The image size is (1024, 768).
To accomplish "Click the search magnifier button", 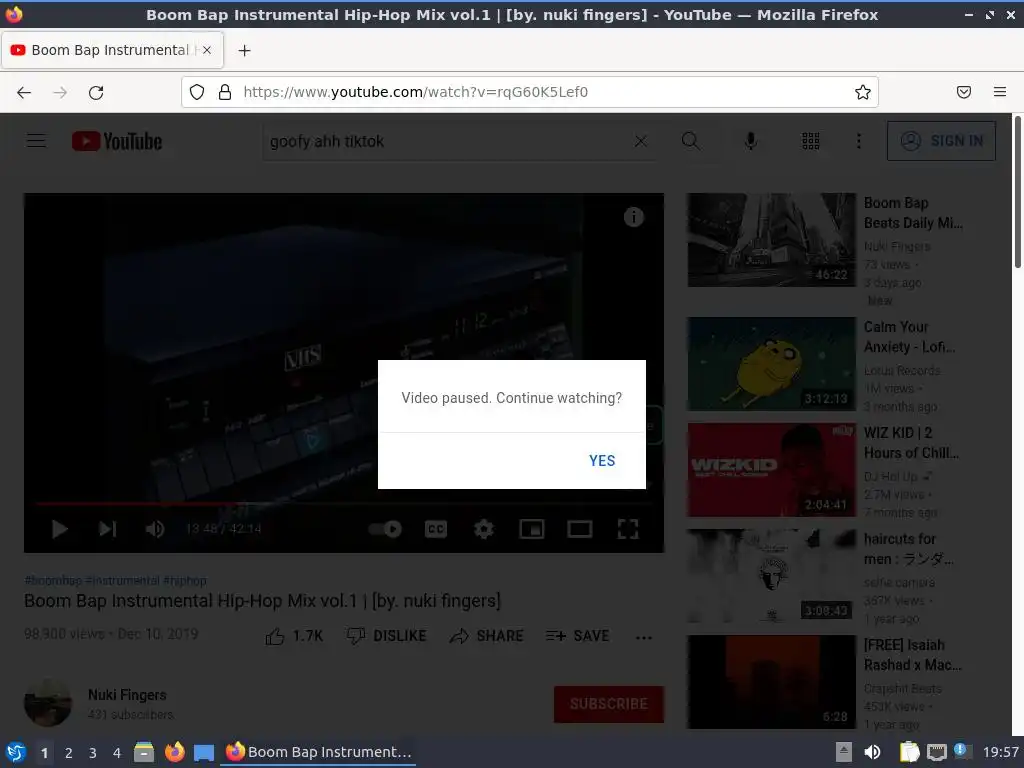I will pyautogui.click(x=690, y=141).
